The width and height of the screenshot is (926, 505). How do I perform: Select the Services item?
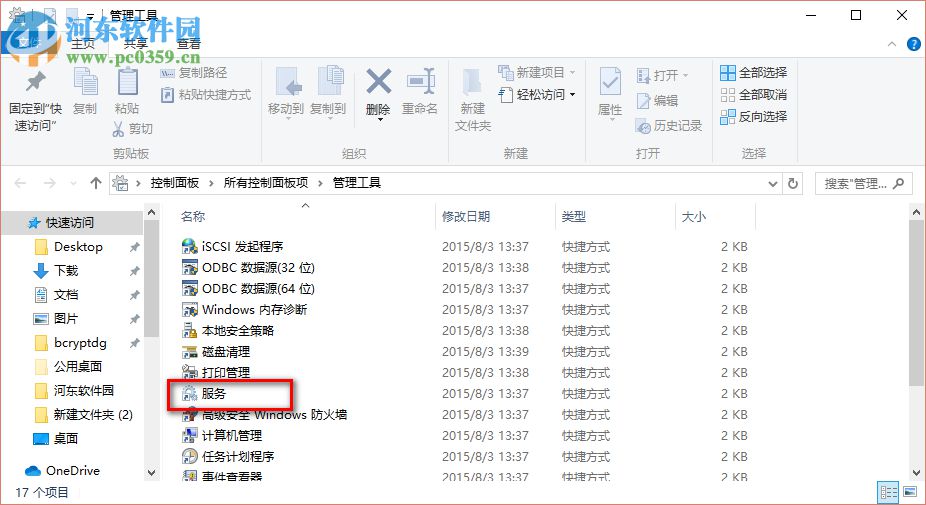[204, 393]
